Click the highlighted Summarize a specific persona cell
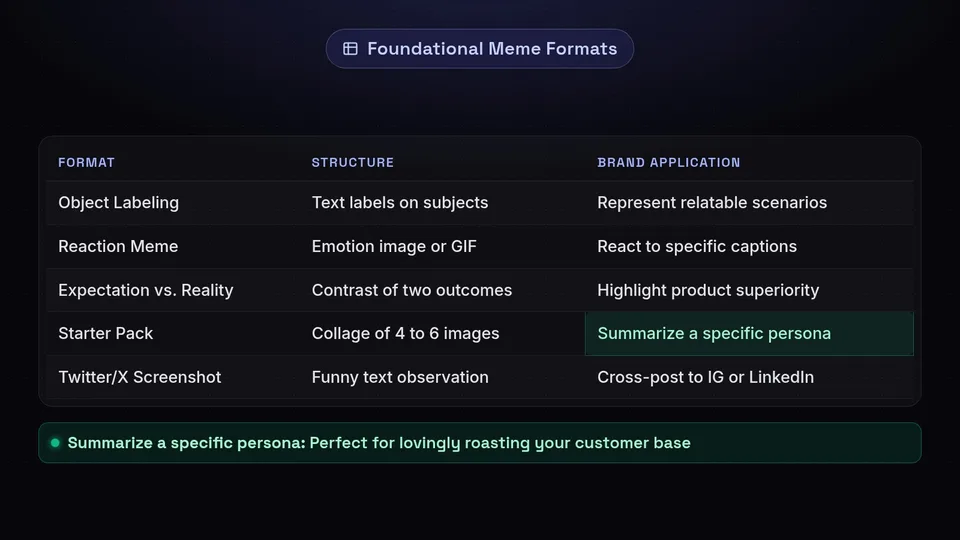The height and width of the screenshot is (540, 960). click(749, 334)
